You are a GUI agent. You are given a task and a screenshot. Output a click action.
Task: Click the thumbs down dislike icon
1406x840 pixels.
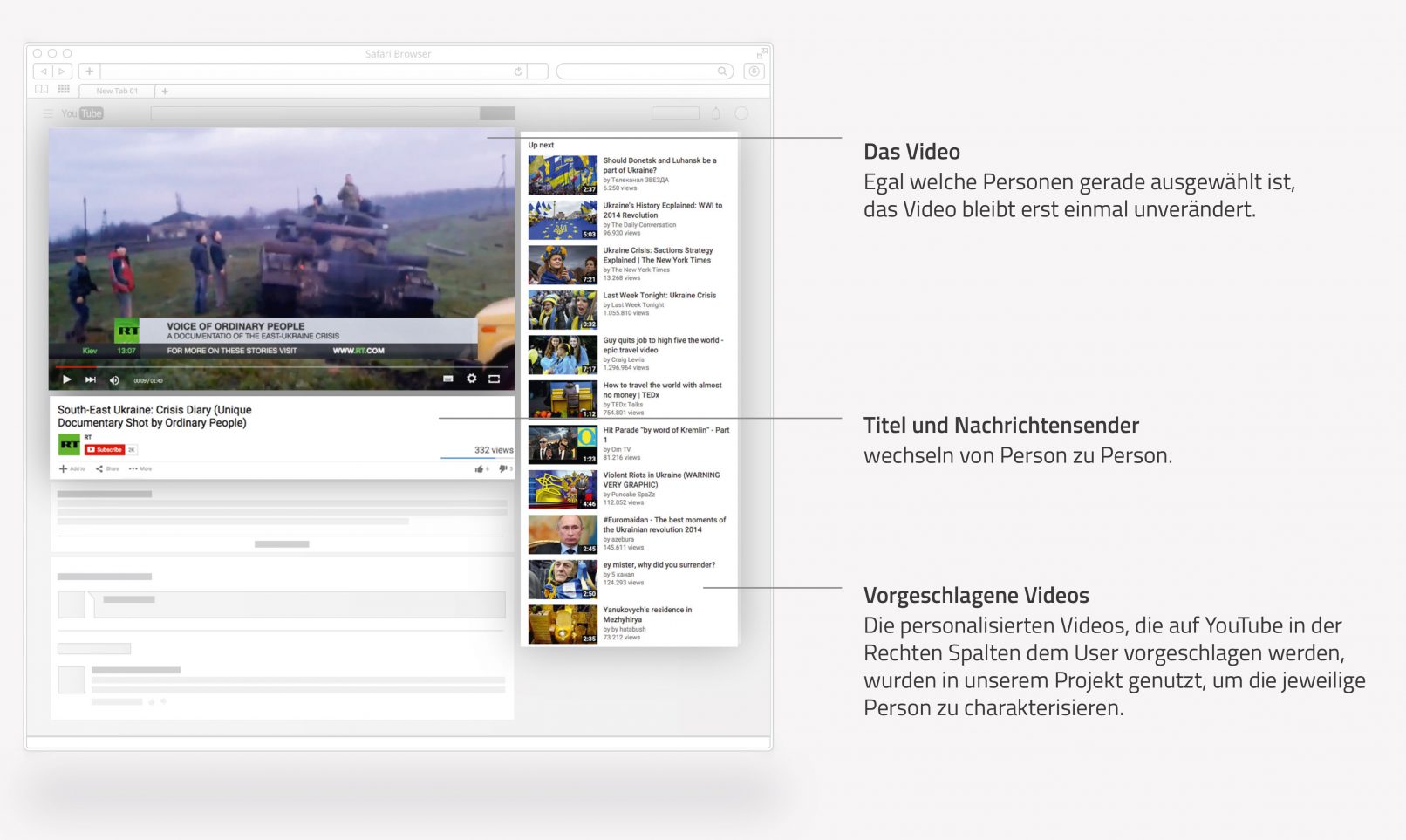pyautogui.click(x=502, y=468)
